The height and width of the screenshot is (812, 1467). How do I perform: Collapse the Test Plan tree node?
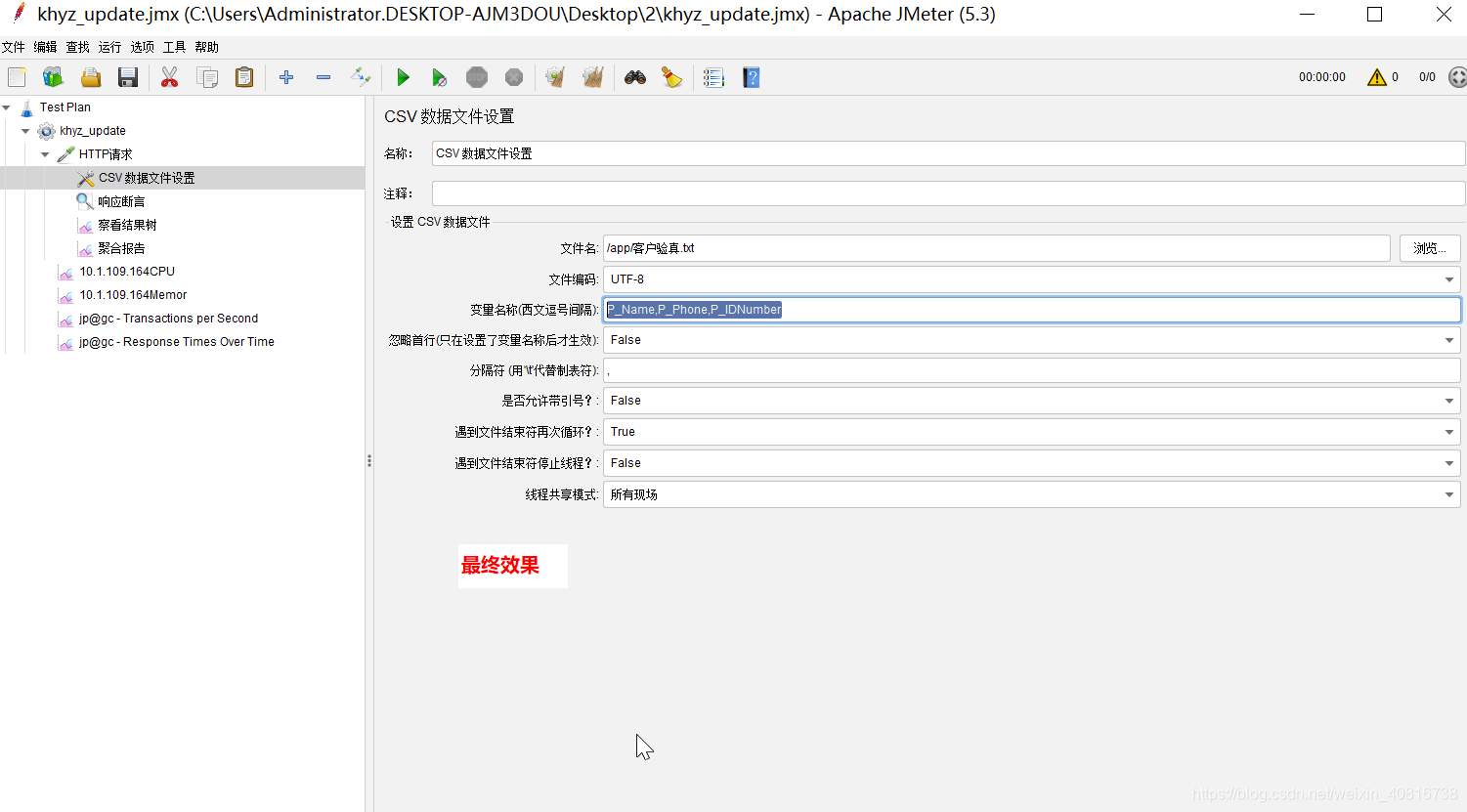tap(7, 107)
